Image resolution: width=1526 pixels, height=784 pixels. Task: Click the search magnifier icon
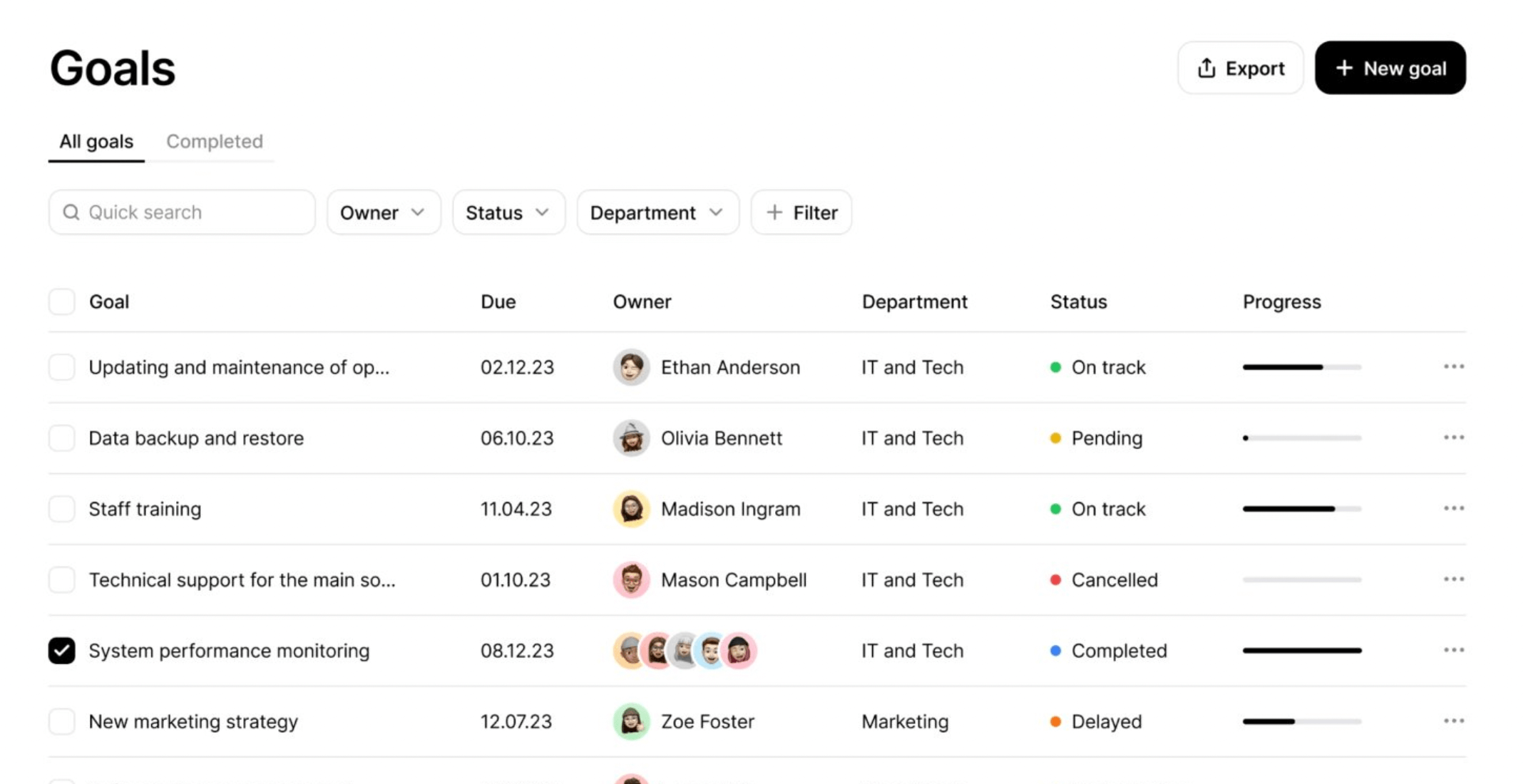[71, 212]
